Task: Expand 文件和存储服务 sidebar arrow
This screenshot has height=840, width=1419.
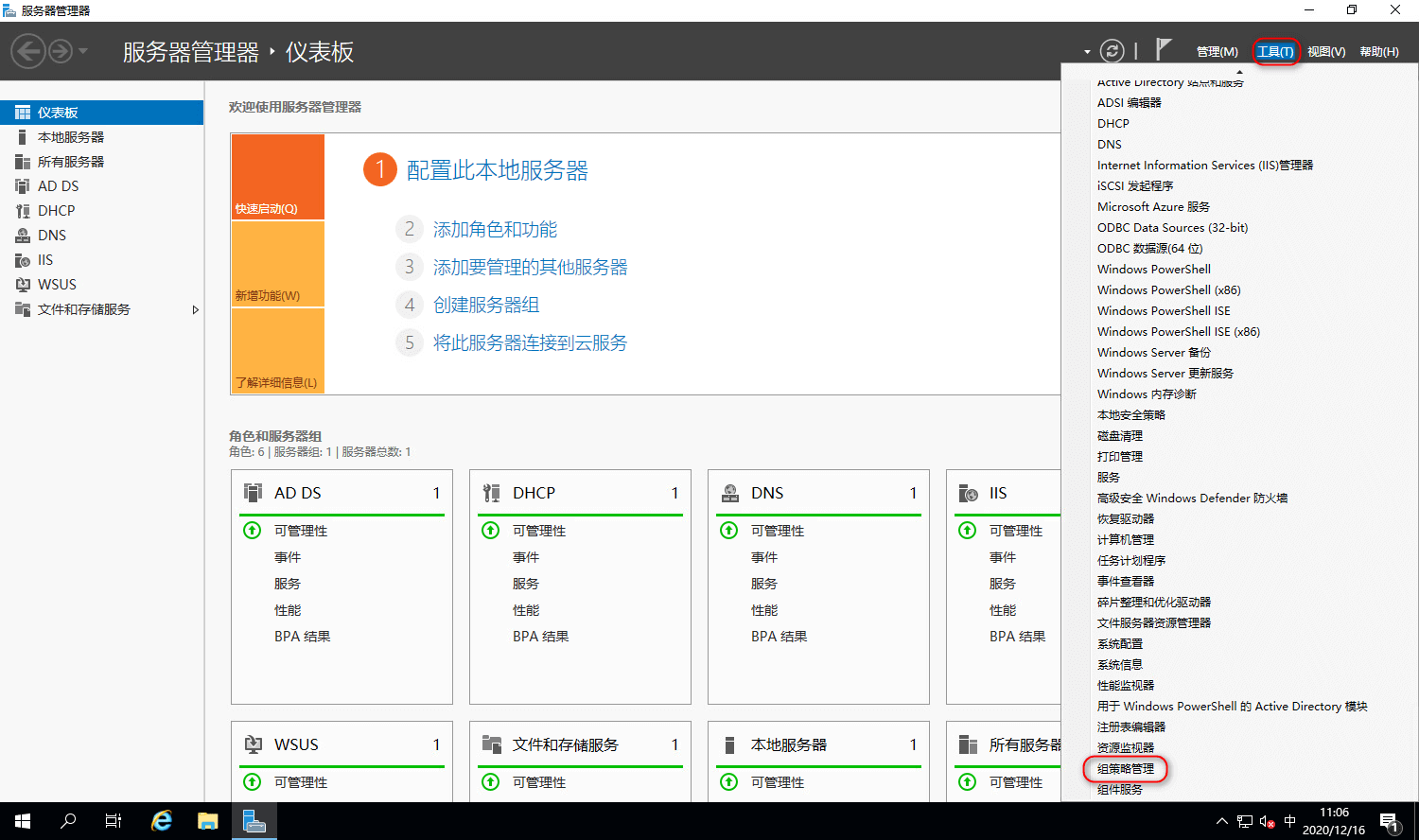Action: [196, 309]
